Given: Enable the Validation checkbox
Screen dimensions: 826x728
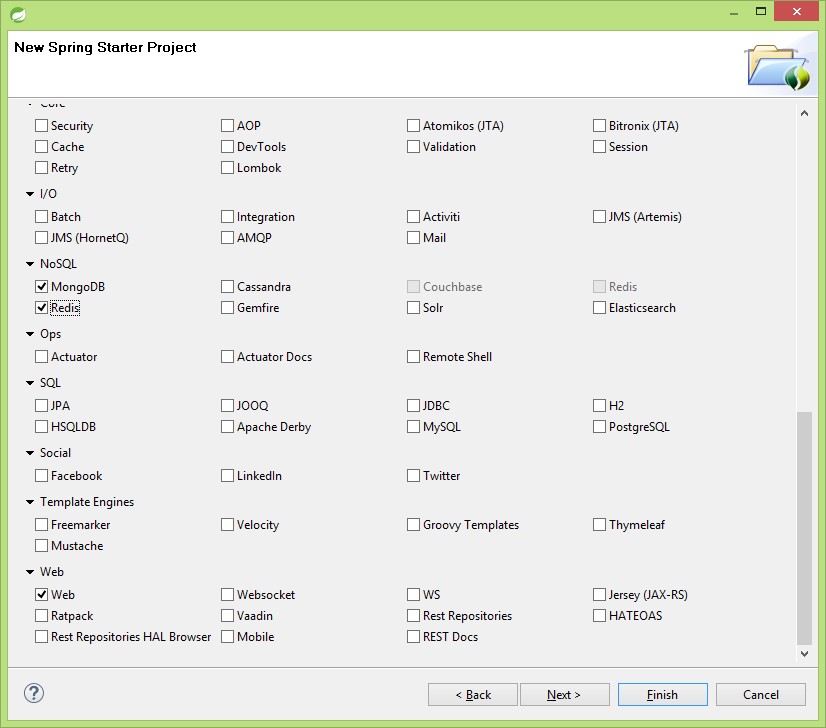Looking at the screenshot, I should [x=413, y=146].
